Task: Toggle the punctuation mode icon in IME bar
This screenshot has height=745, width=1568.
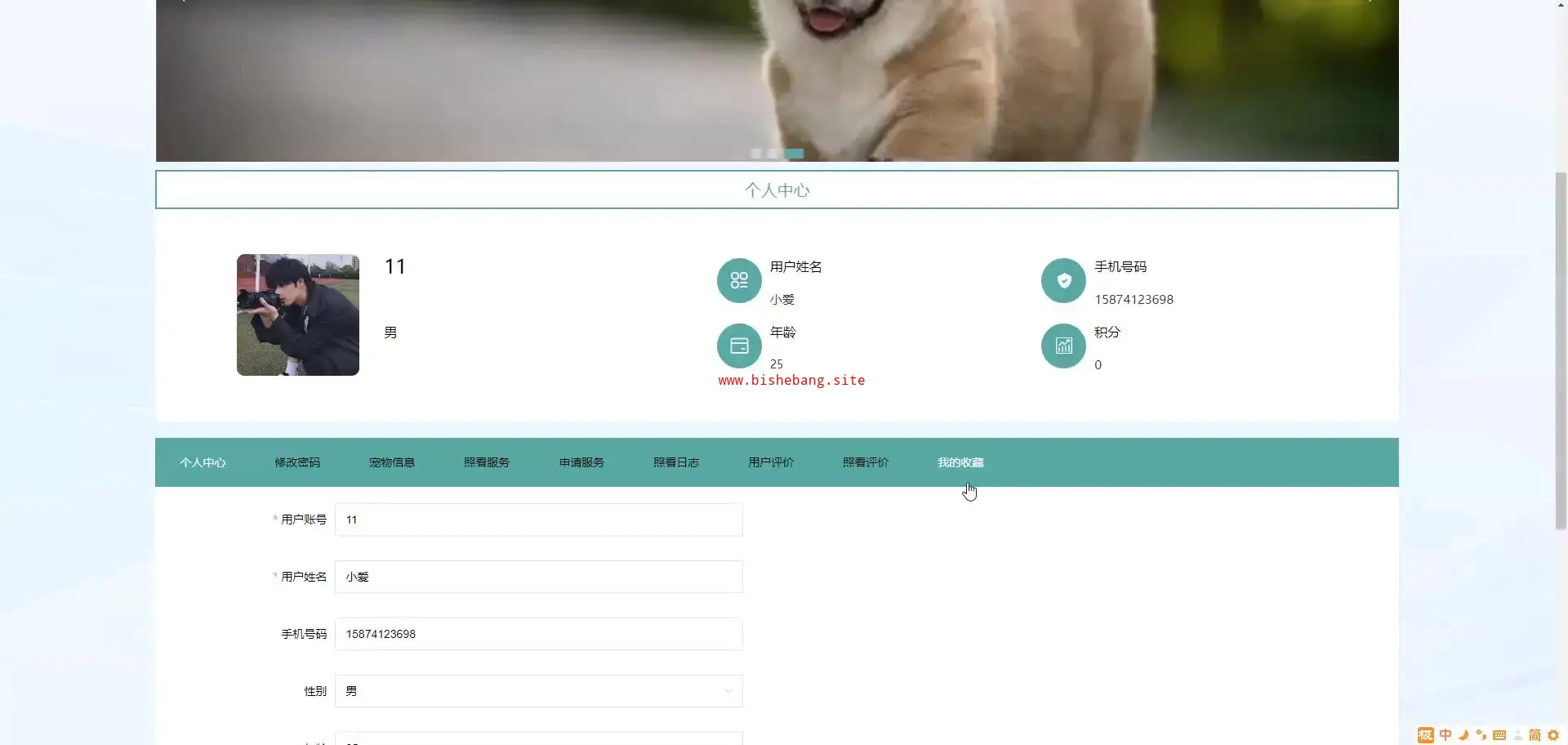Action: [1481, 735]
